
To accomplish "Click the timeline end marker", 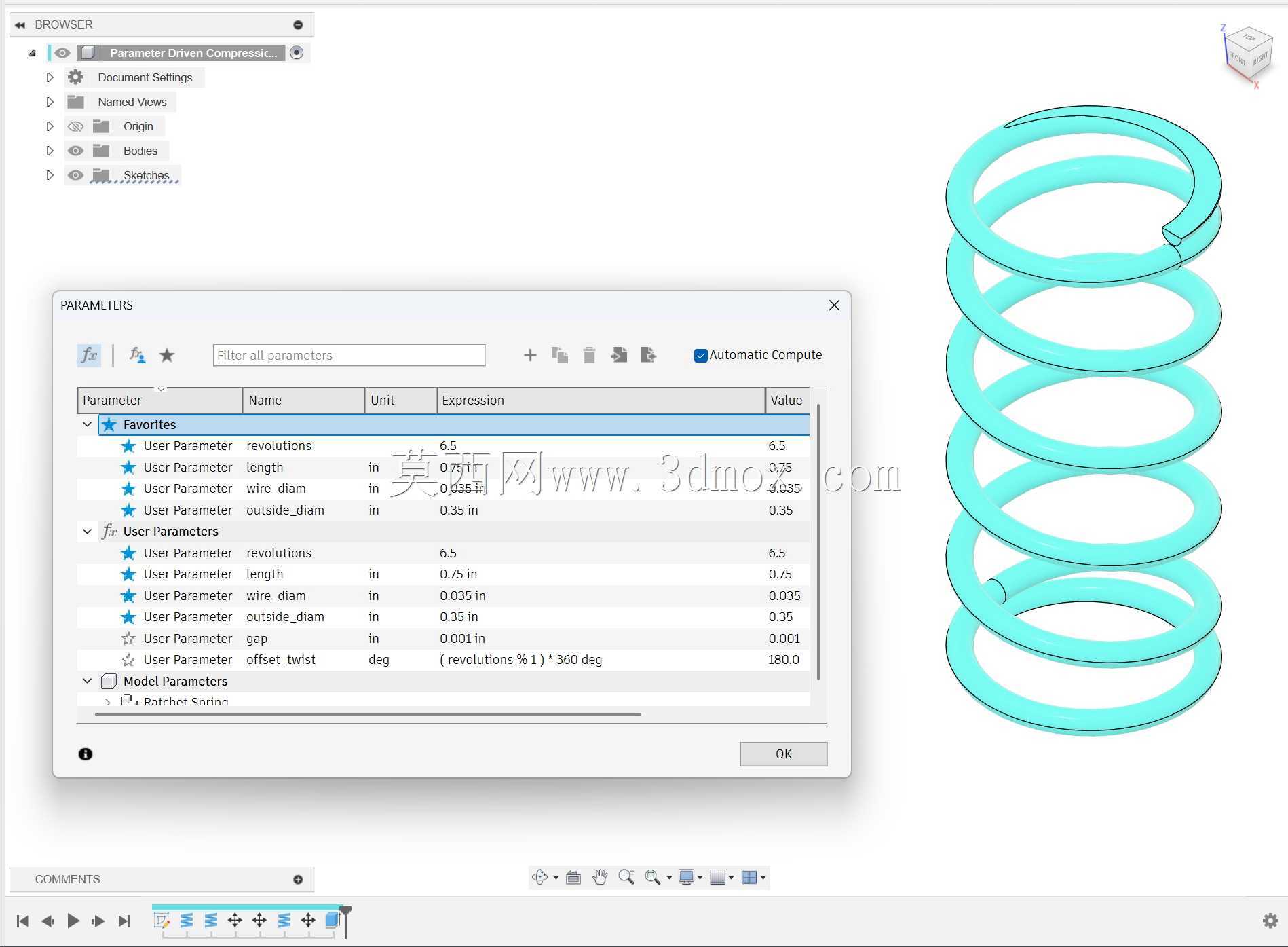I will tap(345, 921).
